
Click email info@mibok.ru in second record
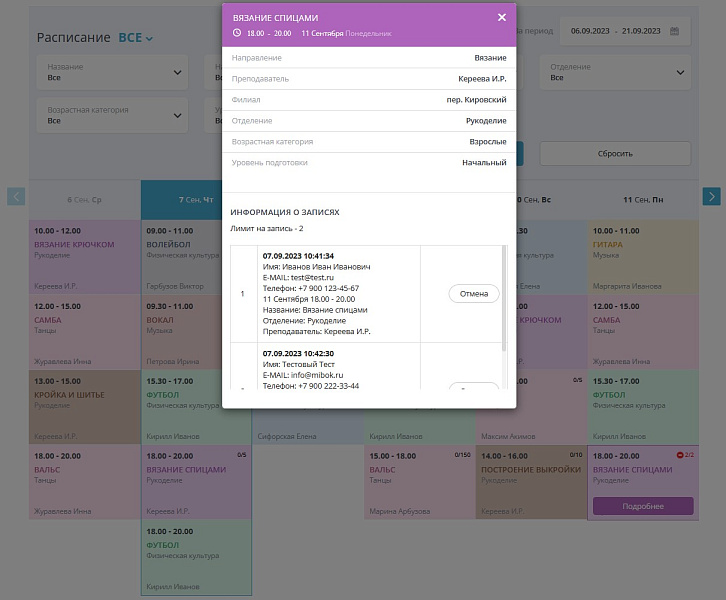317,375
